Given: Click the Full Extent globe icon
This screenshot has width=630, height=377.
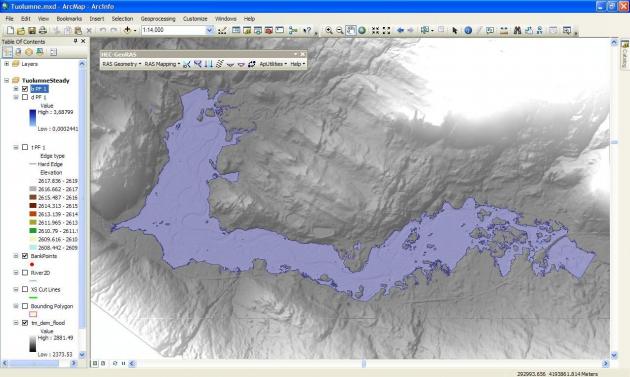Looking at the screenshot, I should pos(362,30).
